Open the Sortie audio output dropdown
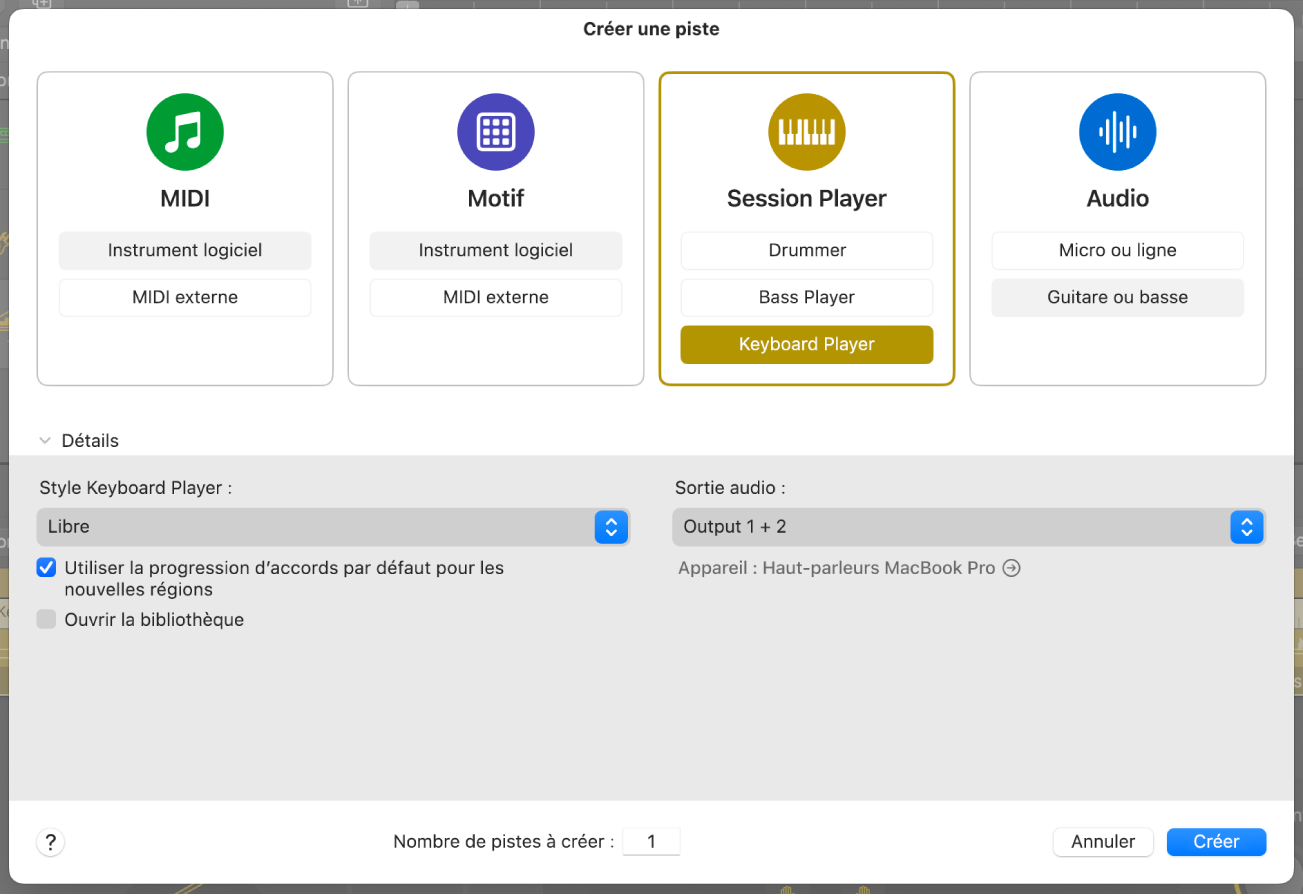The height and width of the screenshot is (896, 1303). click(1247, 527)
